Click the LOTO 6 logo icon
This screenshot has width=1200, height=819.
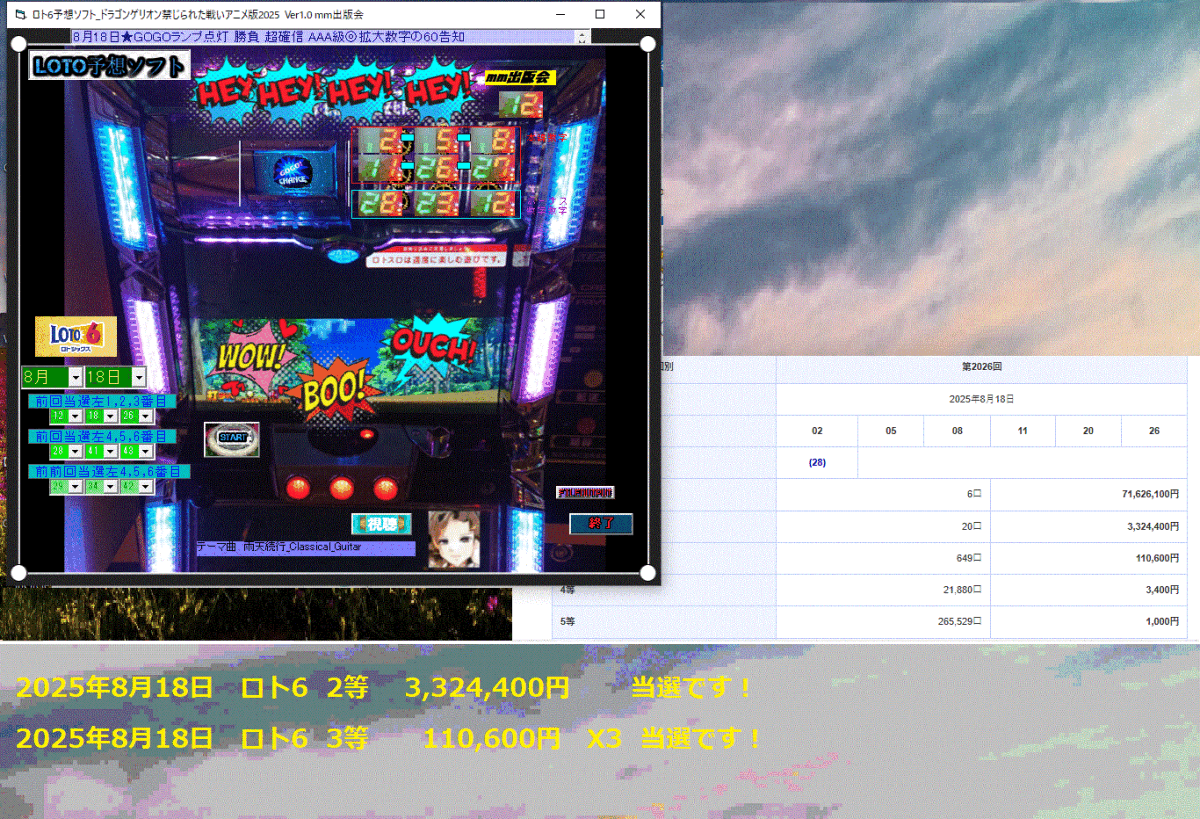[76, 336]
